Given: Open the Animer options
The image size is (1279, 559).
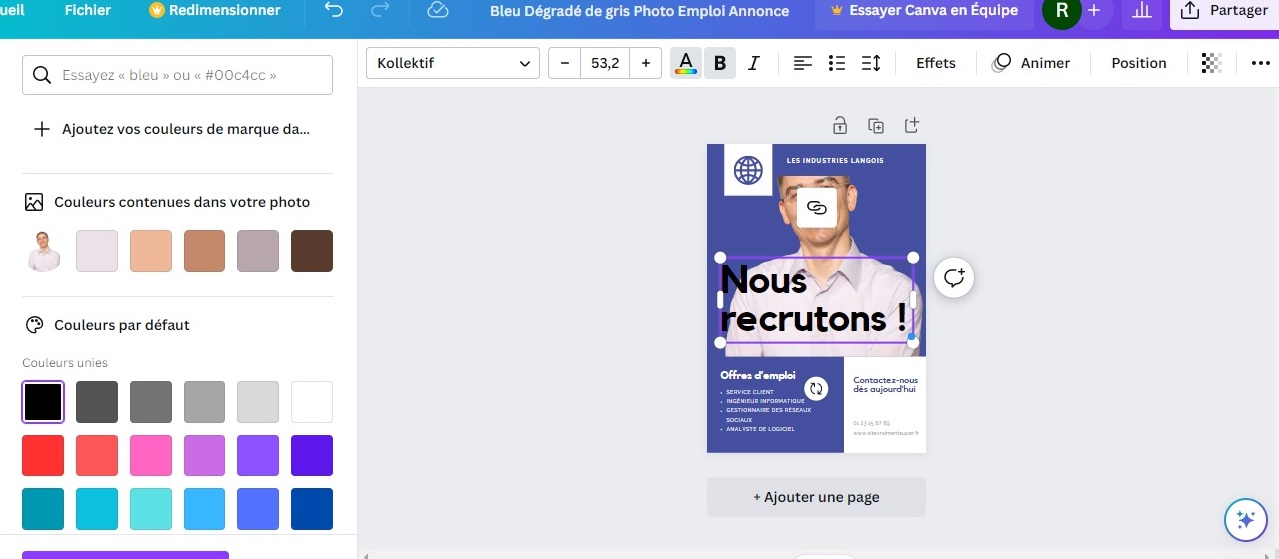Looking at the screenshot, I should point(1031,63).
